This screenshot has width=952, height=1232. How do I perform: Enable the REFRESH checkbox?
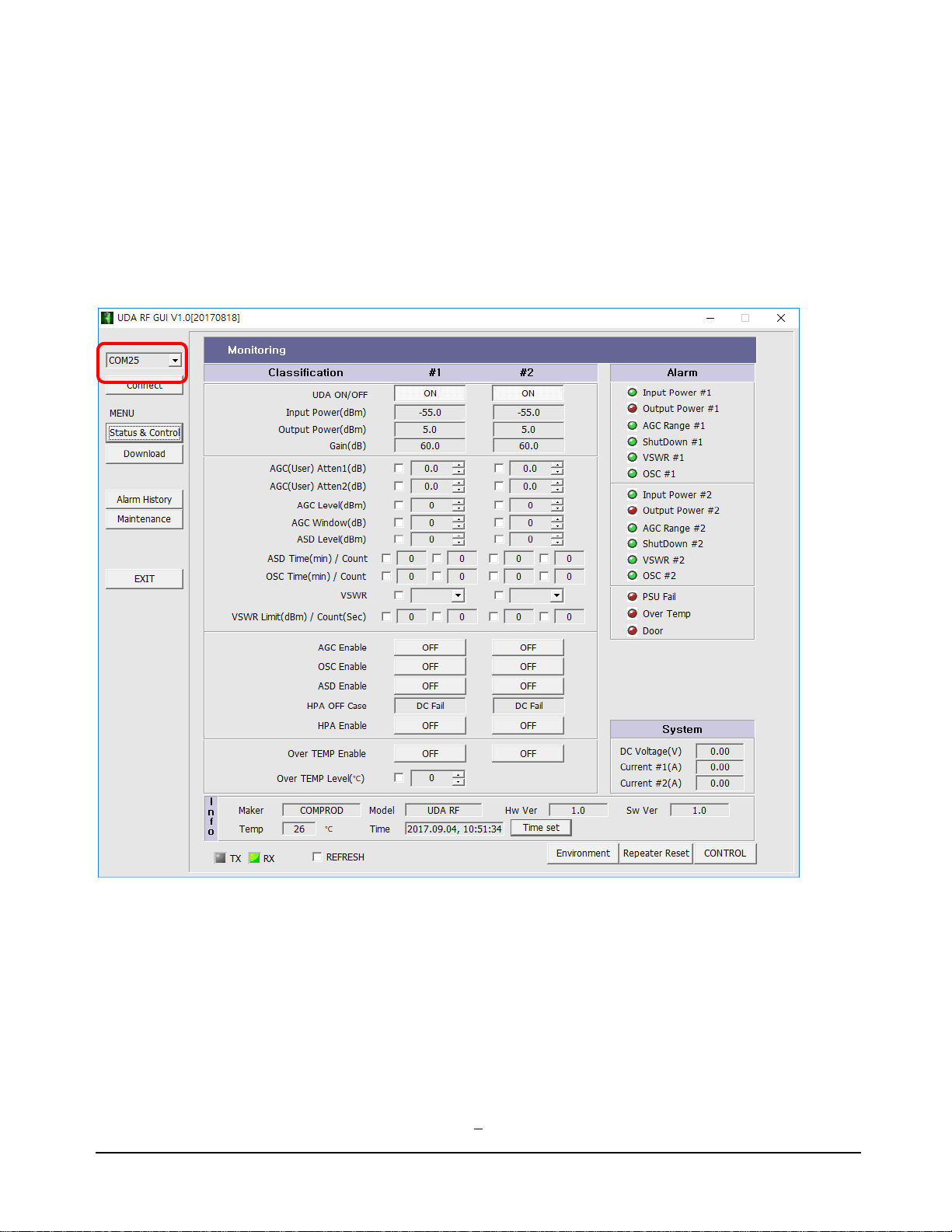point(317,857)
